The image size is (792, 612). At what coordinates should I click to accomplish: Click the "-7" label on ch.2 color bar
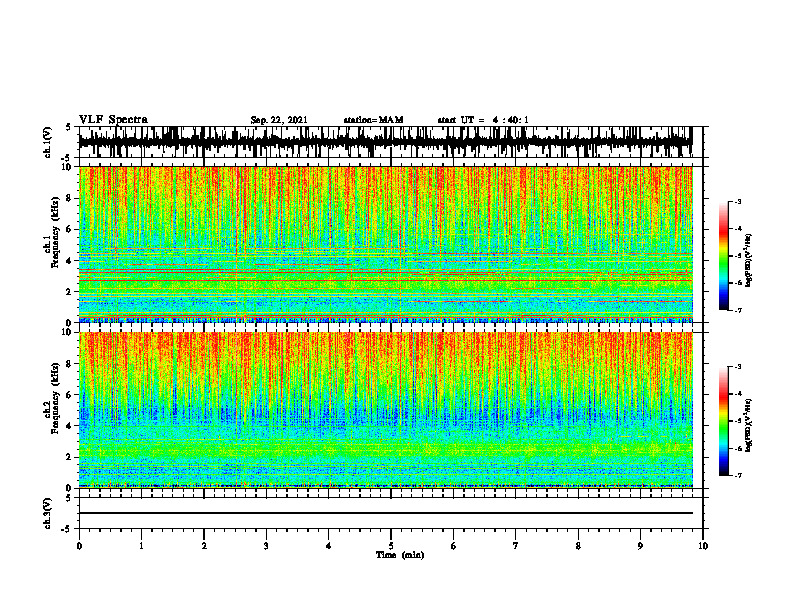pyautogui.click(x=738, y=476)
